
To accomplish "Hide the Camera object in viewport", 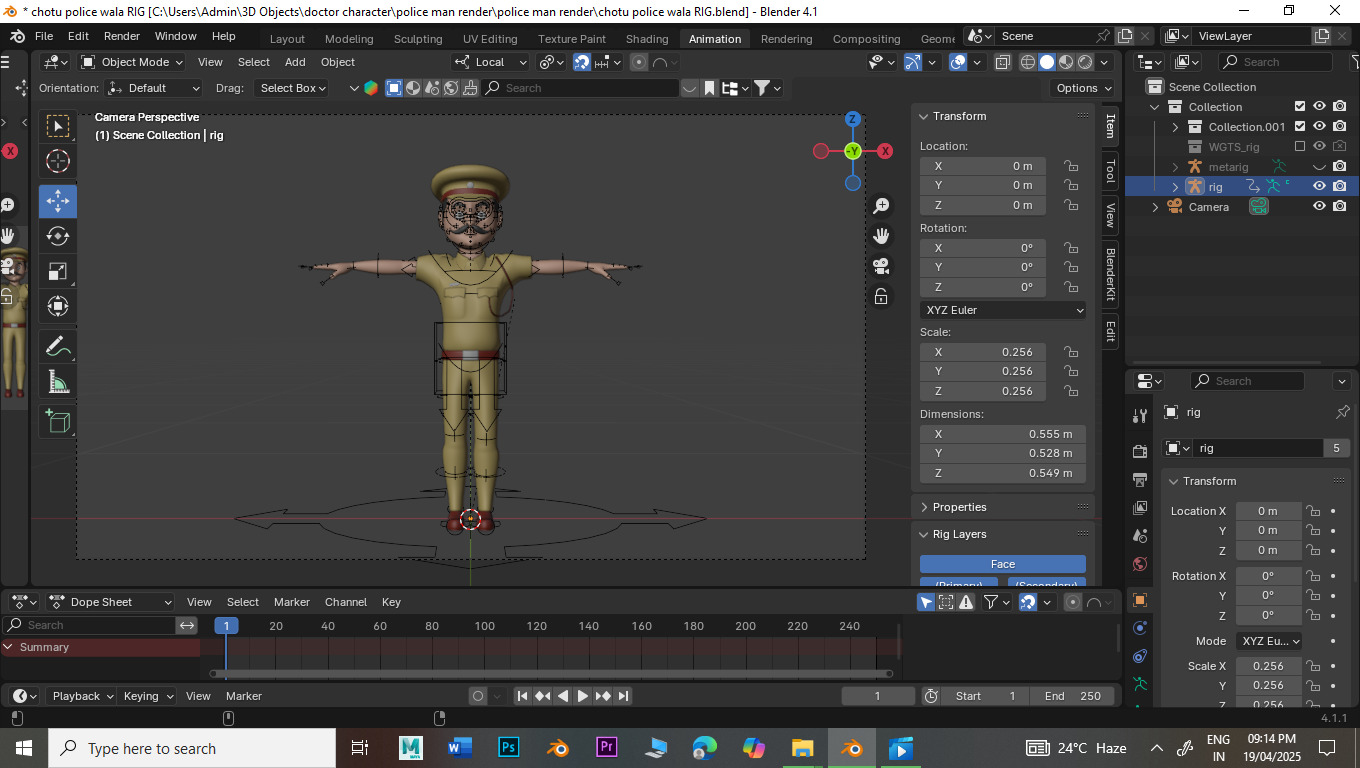I will tap(1319, 206).
